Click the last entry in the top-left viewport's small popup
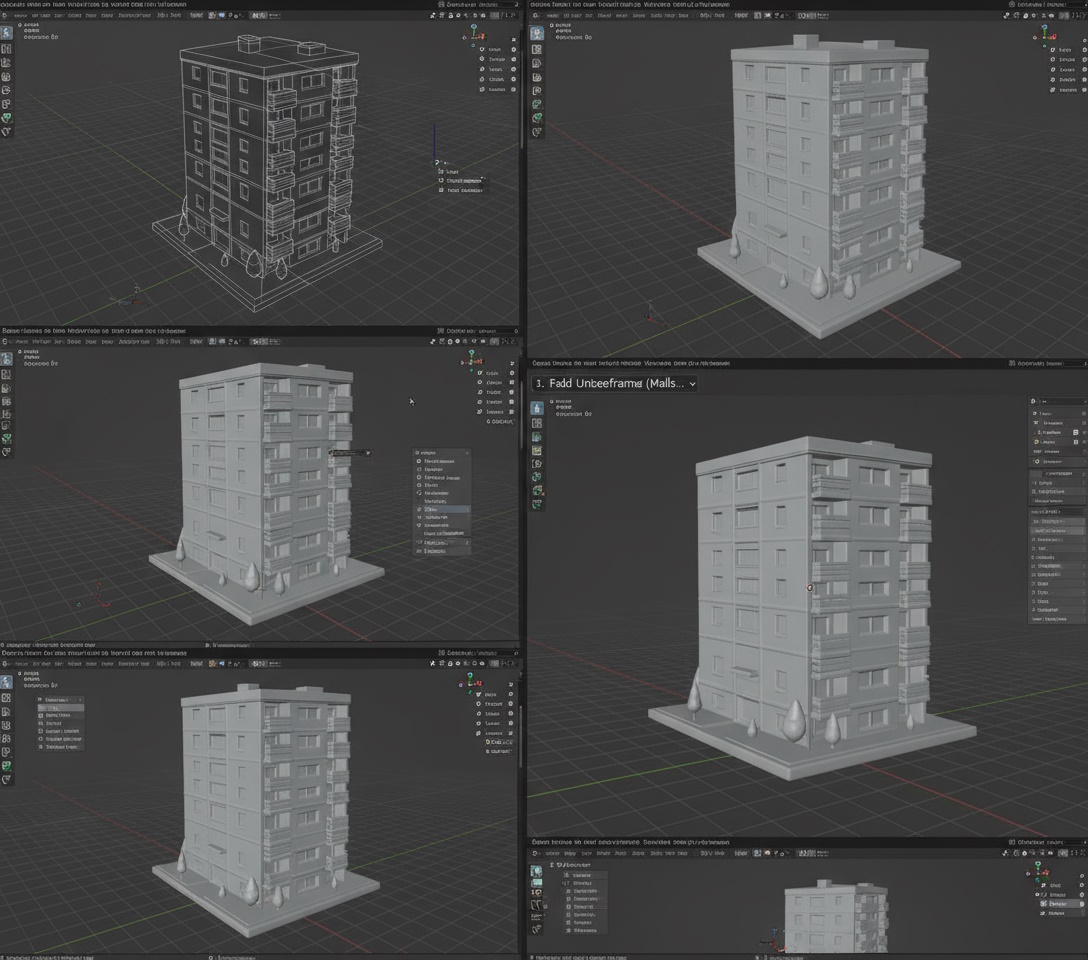The image size is (1088, 960). click(x=464, y=189)
